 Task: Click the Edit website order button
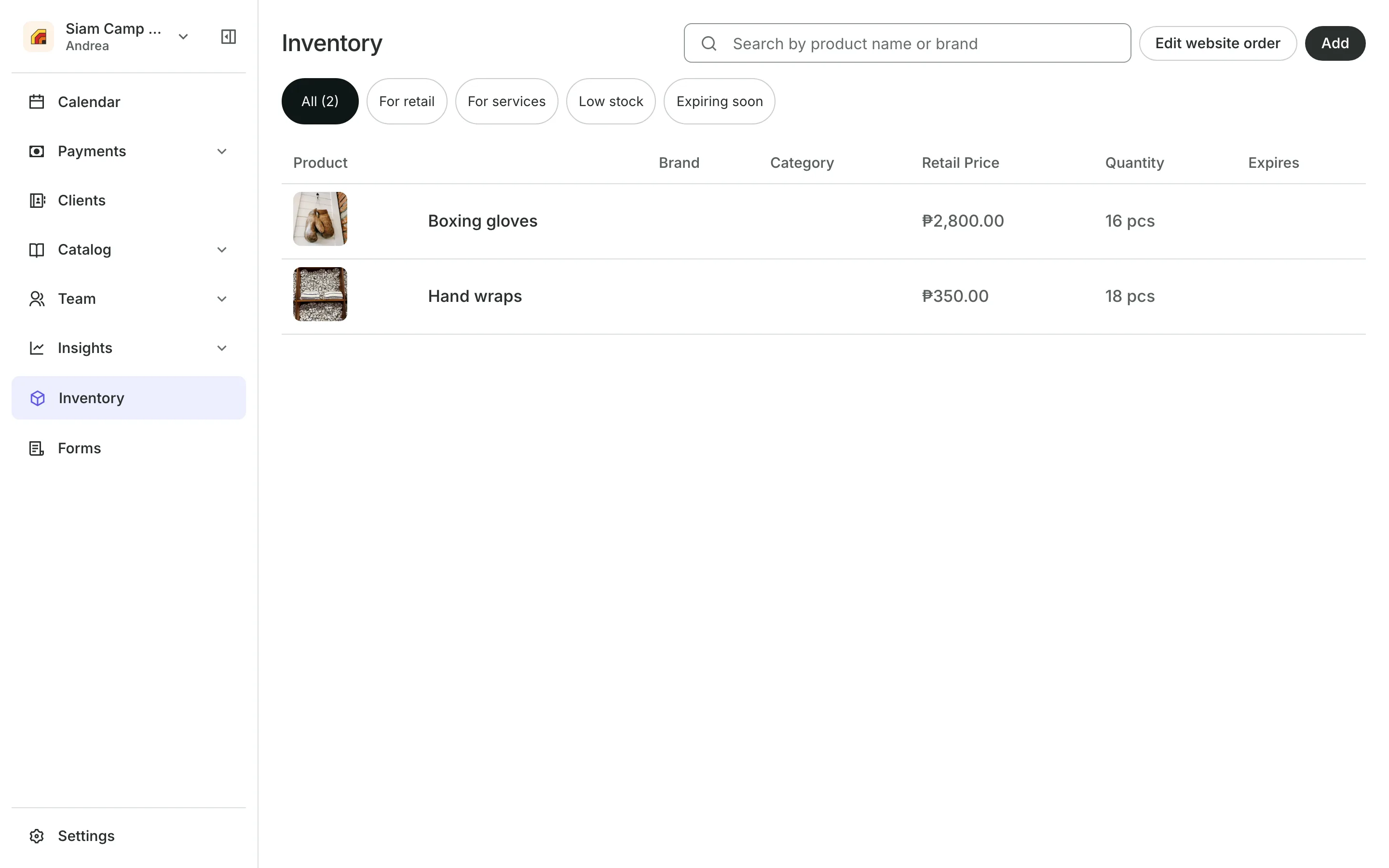tap(1217, 43)
